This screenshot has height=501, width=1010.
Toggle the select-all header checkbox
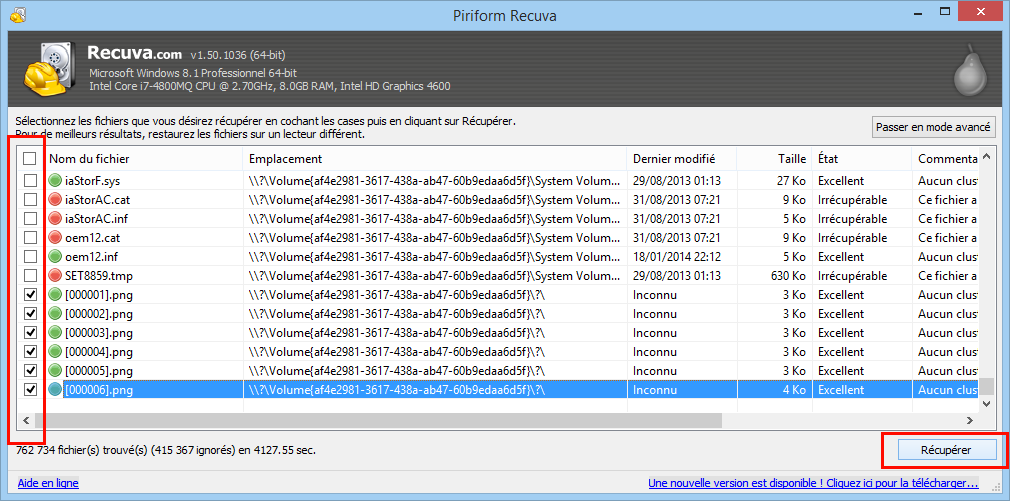point(30,158)
